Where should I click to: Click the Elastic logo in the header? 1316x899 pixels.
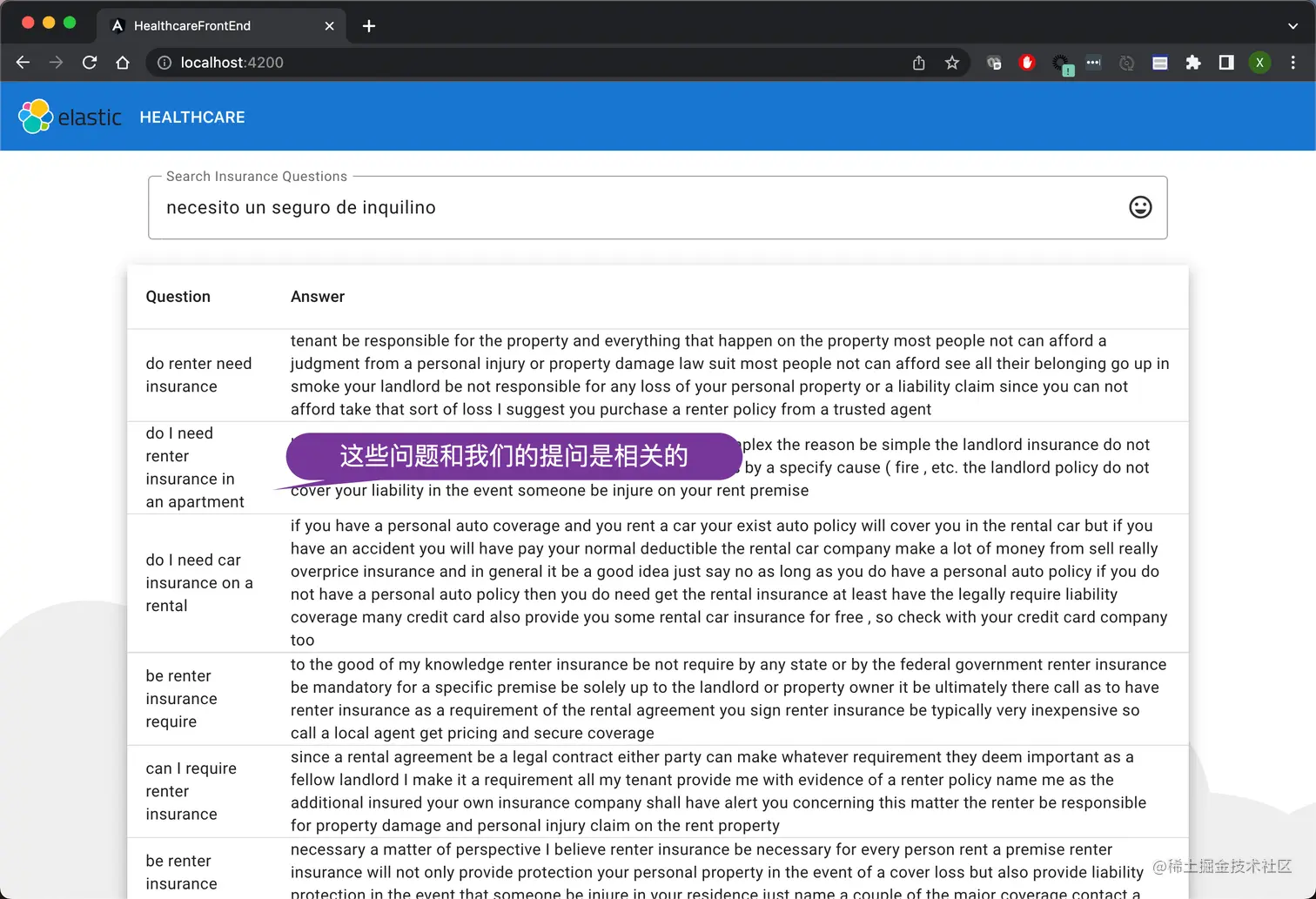pyautogui.click(x=70, y=117)
